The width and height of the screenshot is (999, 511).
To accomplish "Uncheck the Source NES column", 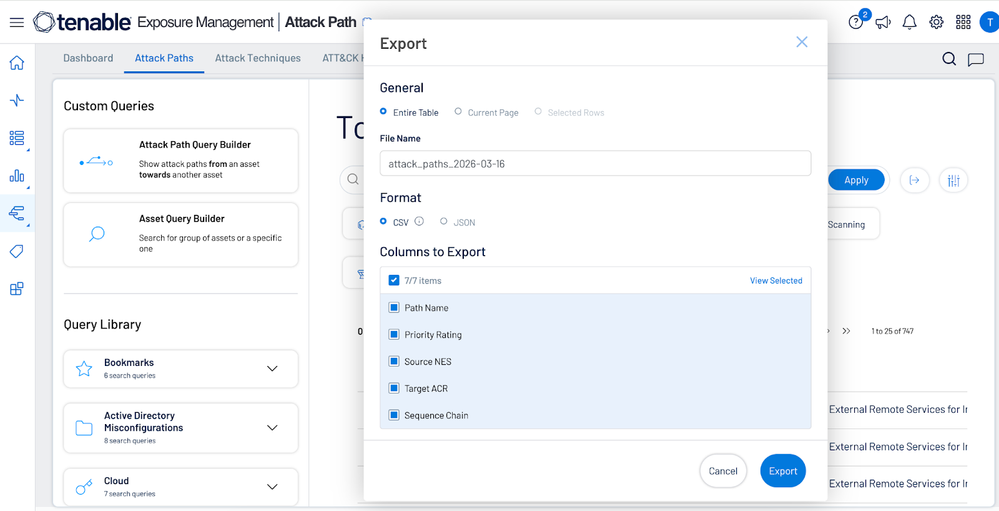I will pos(394,361).
